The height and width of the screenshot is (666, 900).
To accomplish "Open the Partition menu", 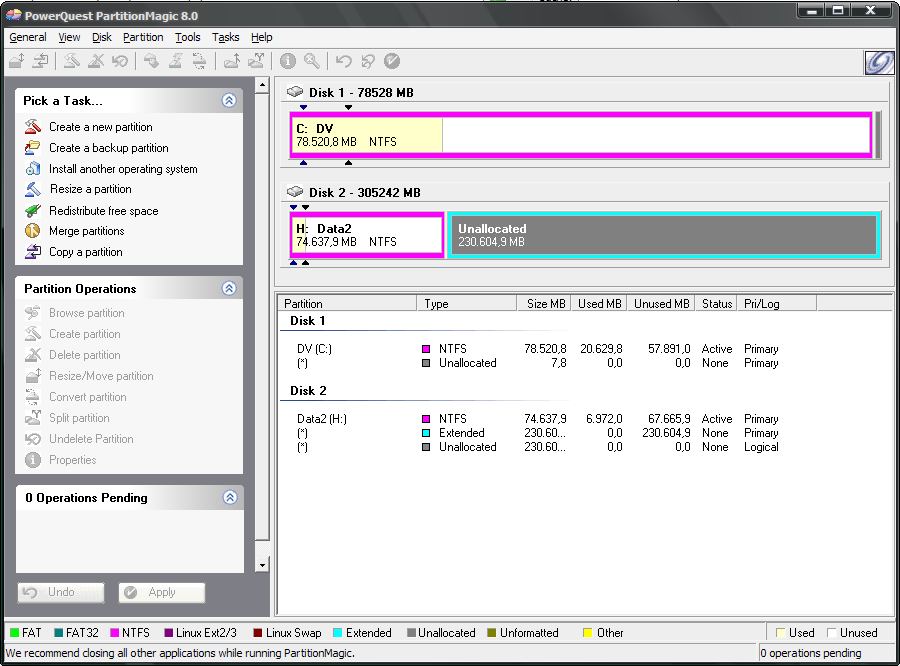I will (143, 37).
